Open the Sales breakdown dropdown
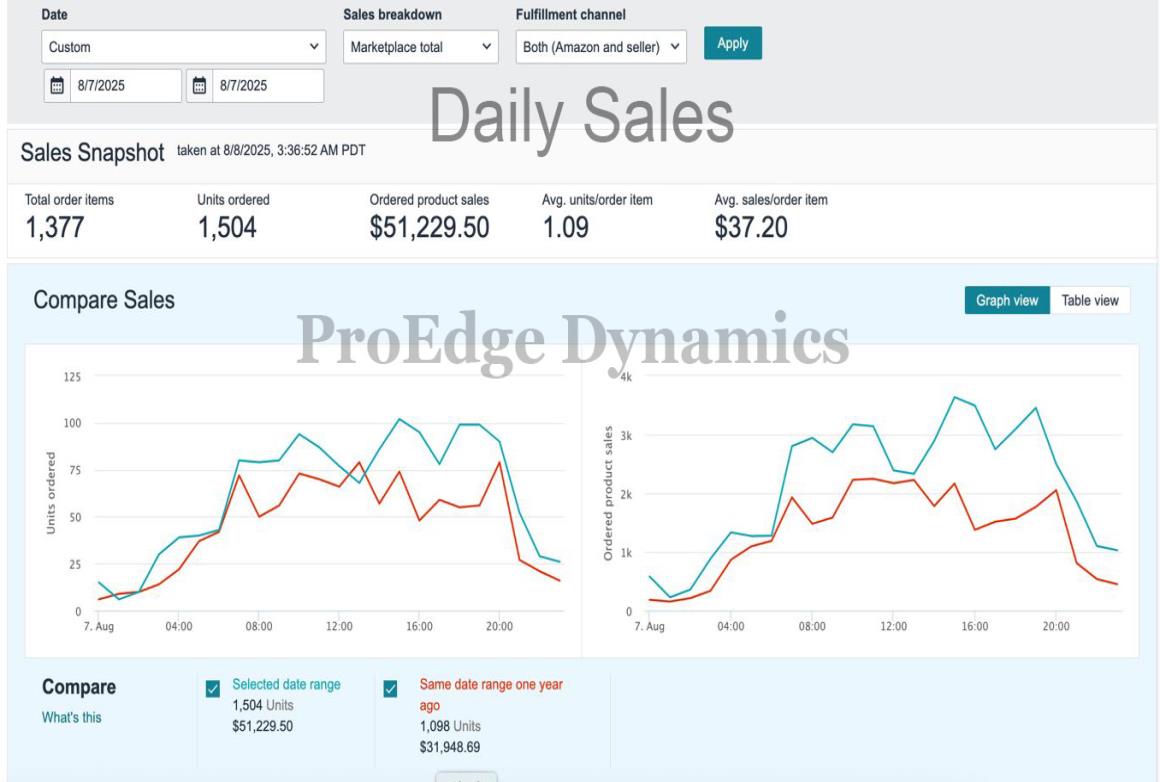Screen dimensions: 1160x782 (420, 46)
